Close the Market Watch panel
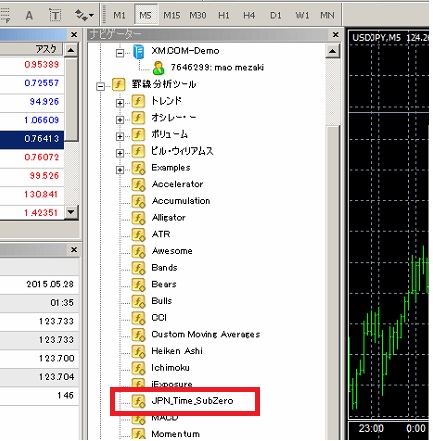 coord(74,34)
